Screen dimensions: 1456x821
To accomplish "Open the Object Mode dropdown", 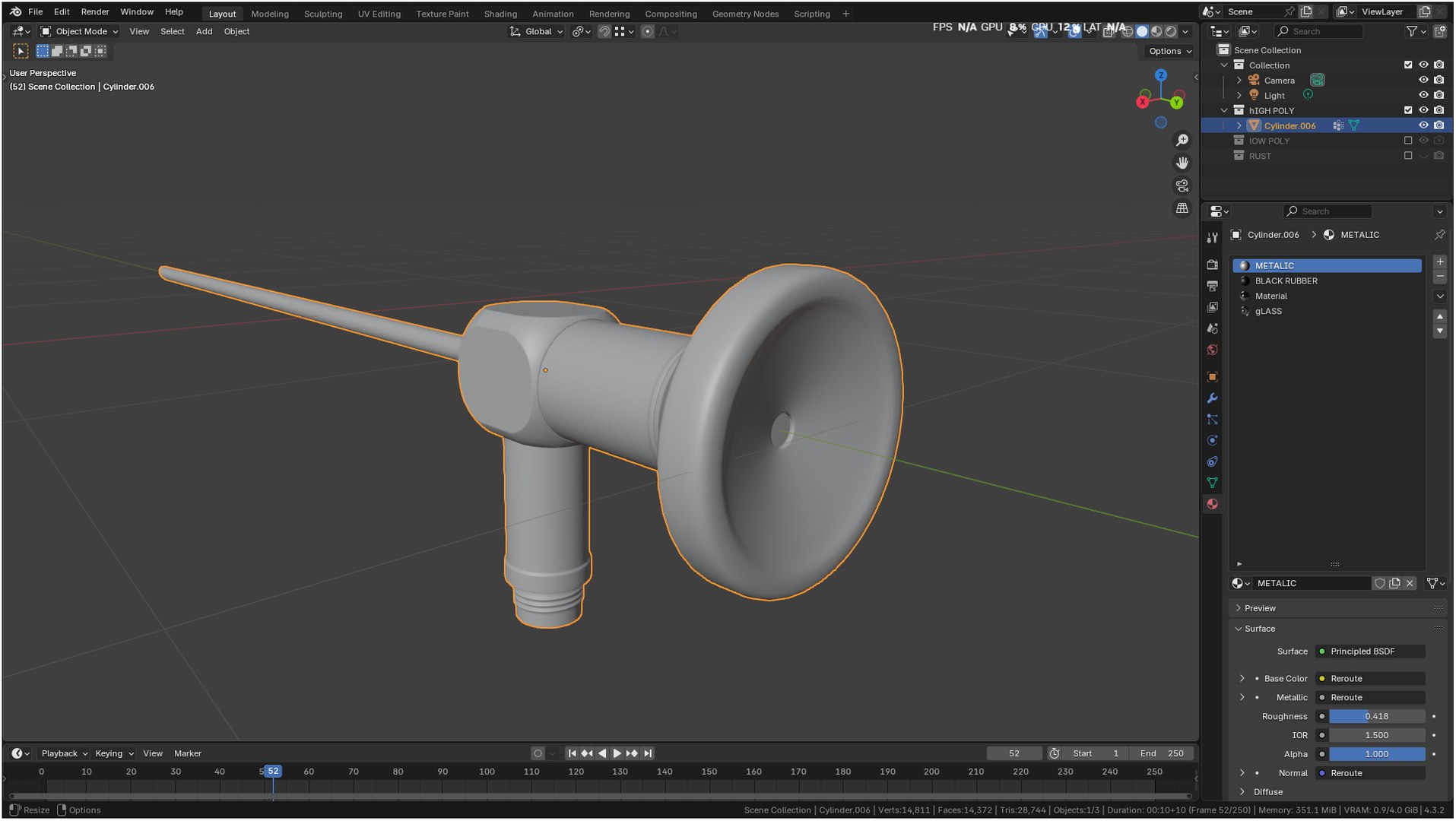I will pos(79,31).
